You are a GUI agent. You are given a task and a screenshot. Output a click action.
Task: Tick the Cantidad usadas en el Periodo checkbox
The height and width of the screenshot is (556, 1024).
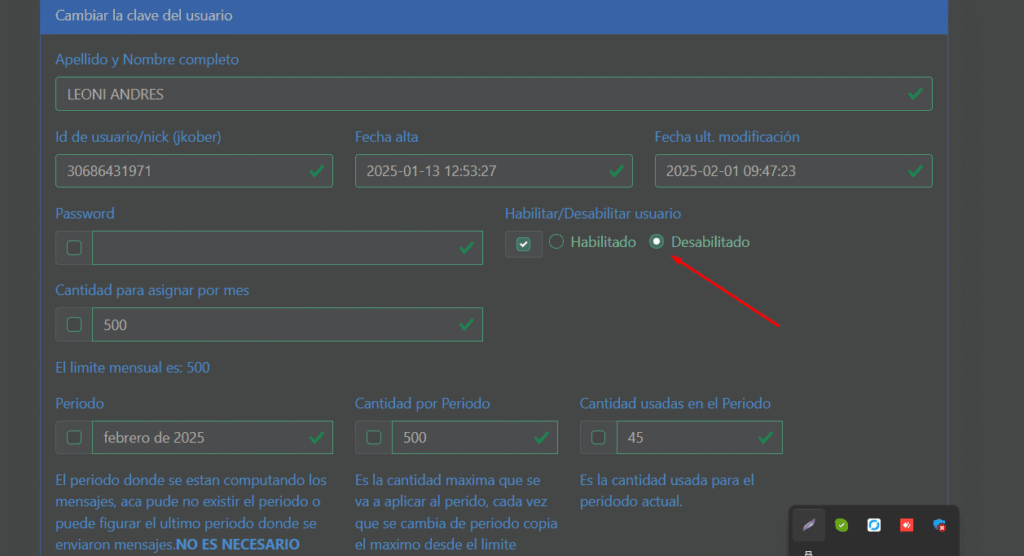pyautogui.click(x=598, y=437)
